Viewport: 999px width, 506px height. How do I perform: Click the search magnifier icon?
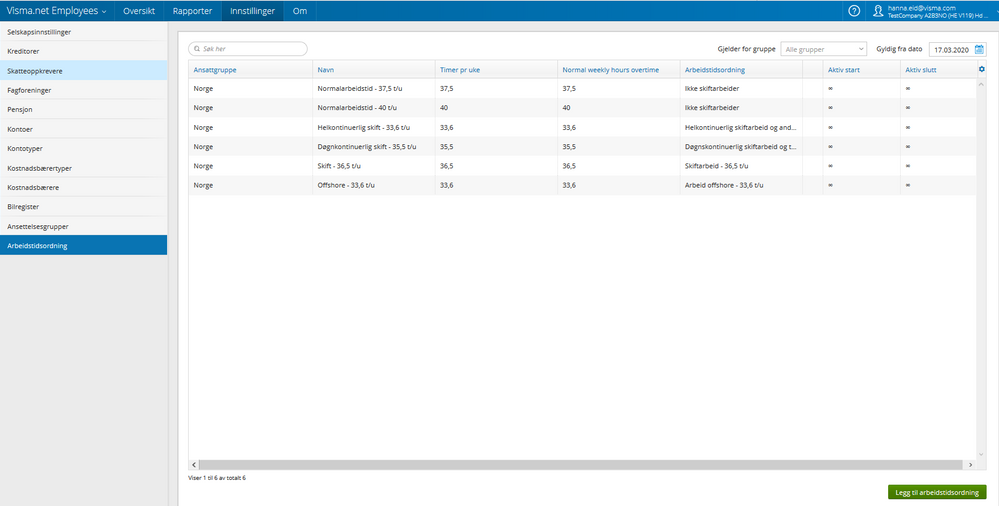click(x=198, y=49)
